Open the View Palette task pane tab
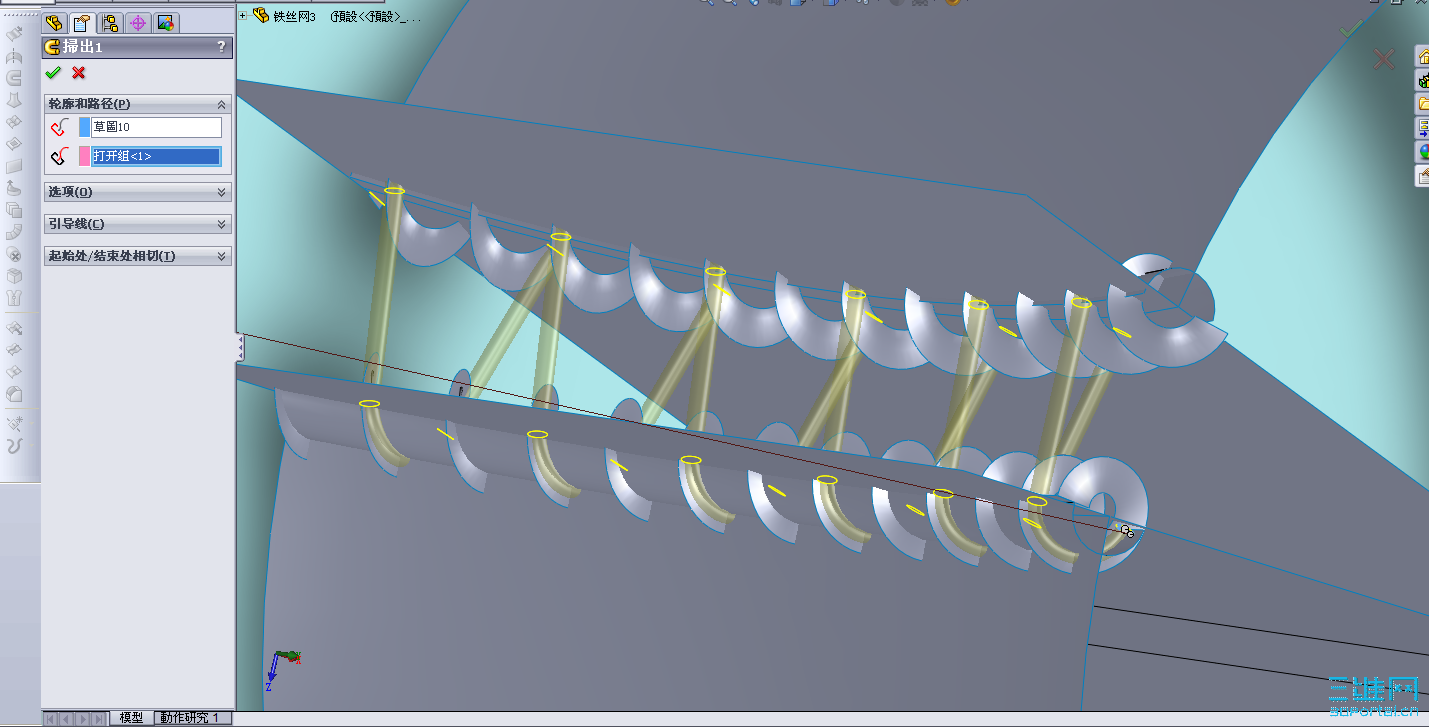Screen dimensions: 1429x727 tap(1422, 128)
